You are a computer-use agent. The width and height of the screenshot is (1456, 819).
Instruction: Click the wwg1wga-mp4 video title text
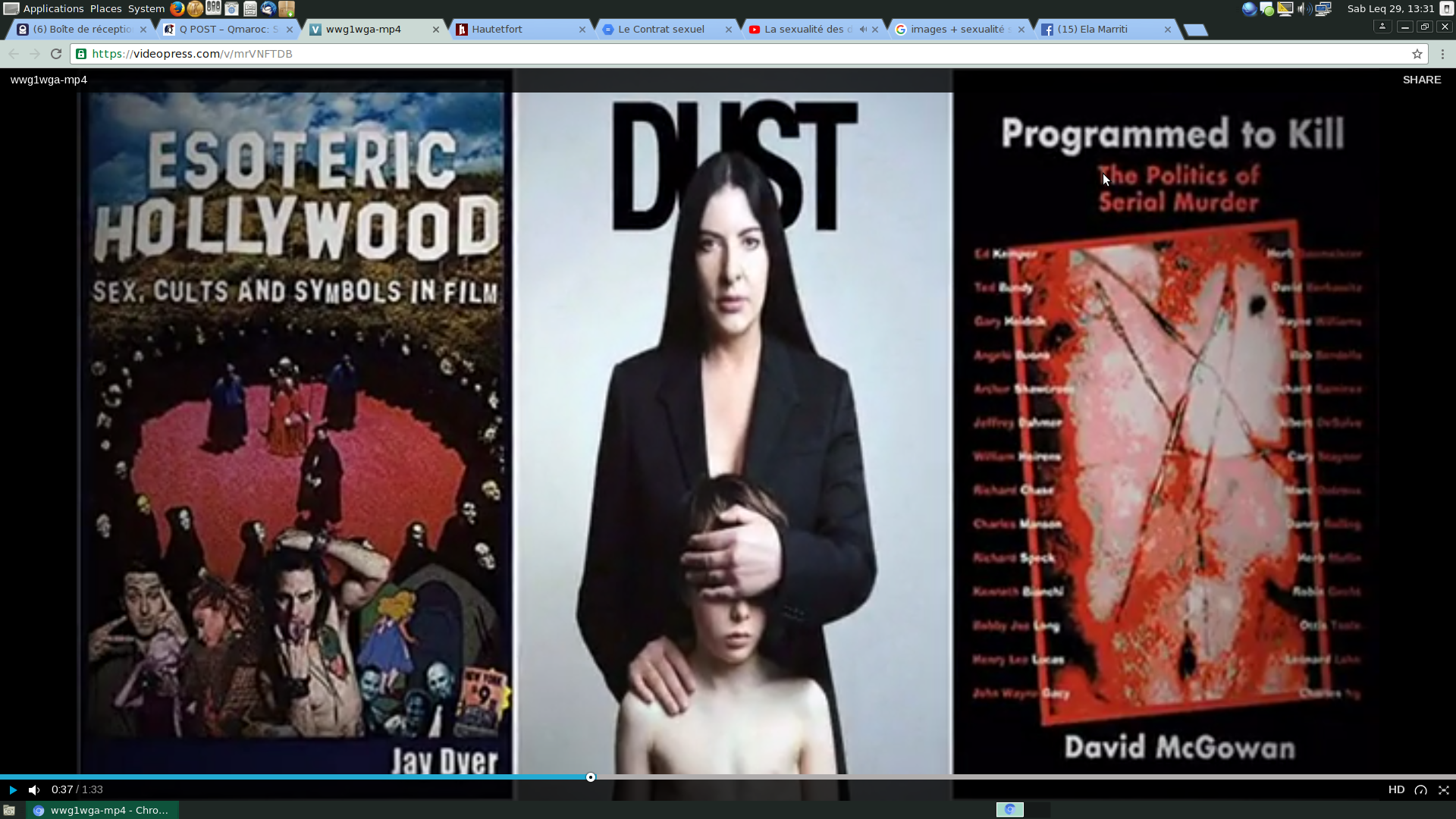(x=49, y=80)
